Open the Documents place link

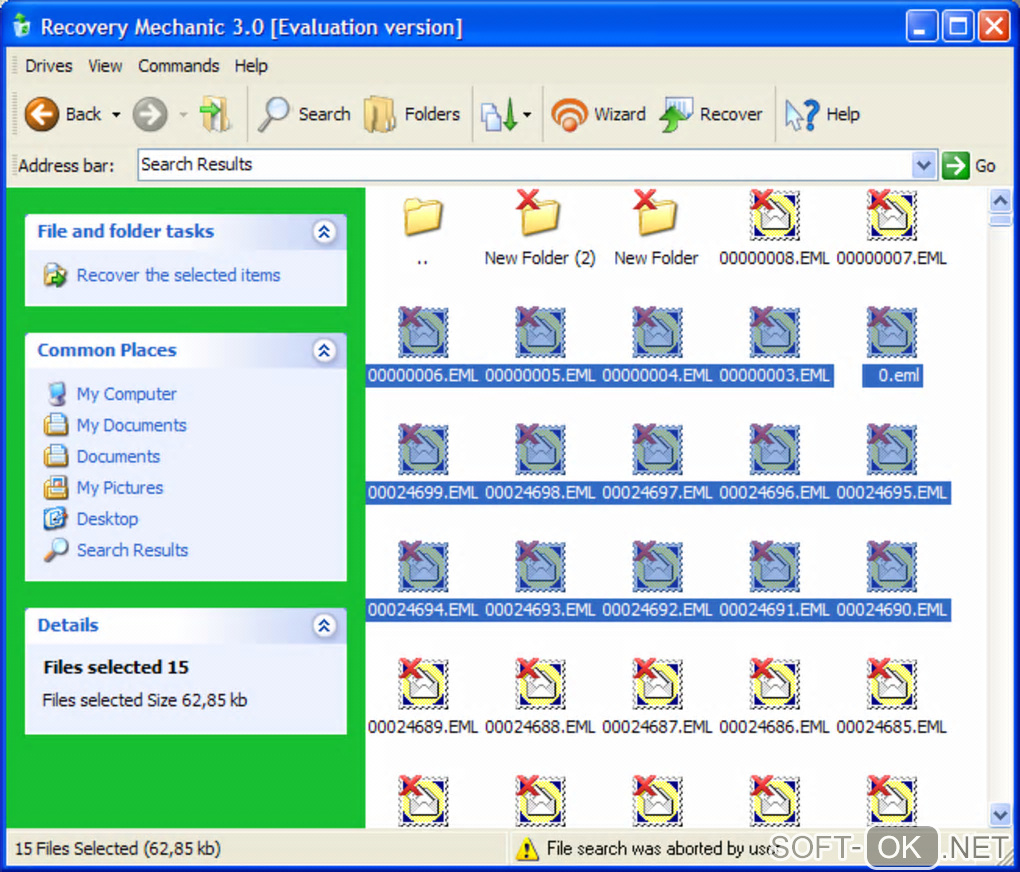tap(118, 456)
